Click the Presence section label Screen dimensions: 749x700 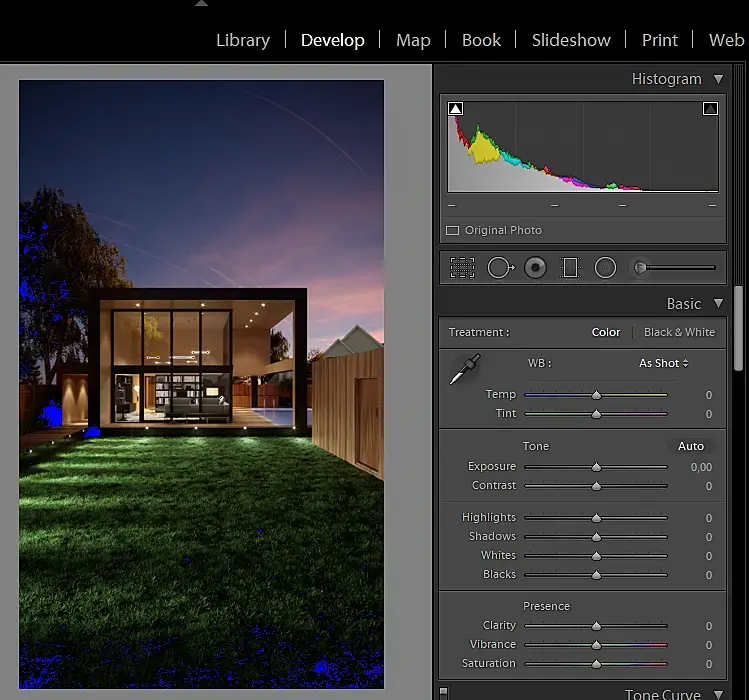(x=546, y=606)
